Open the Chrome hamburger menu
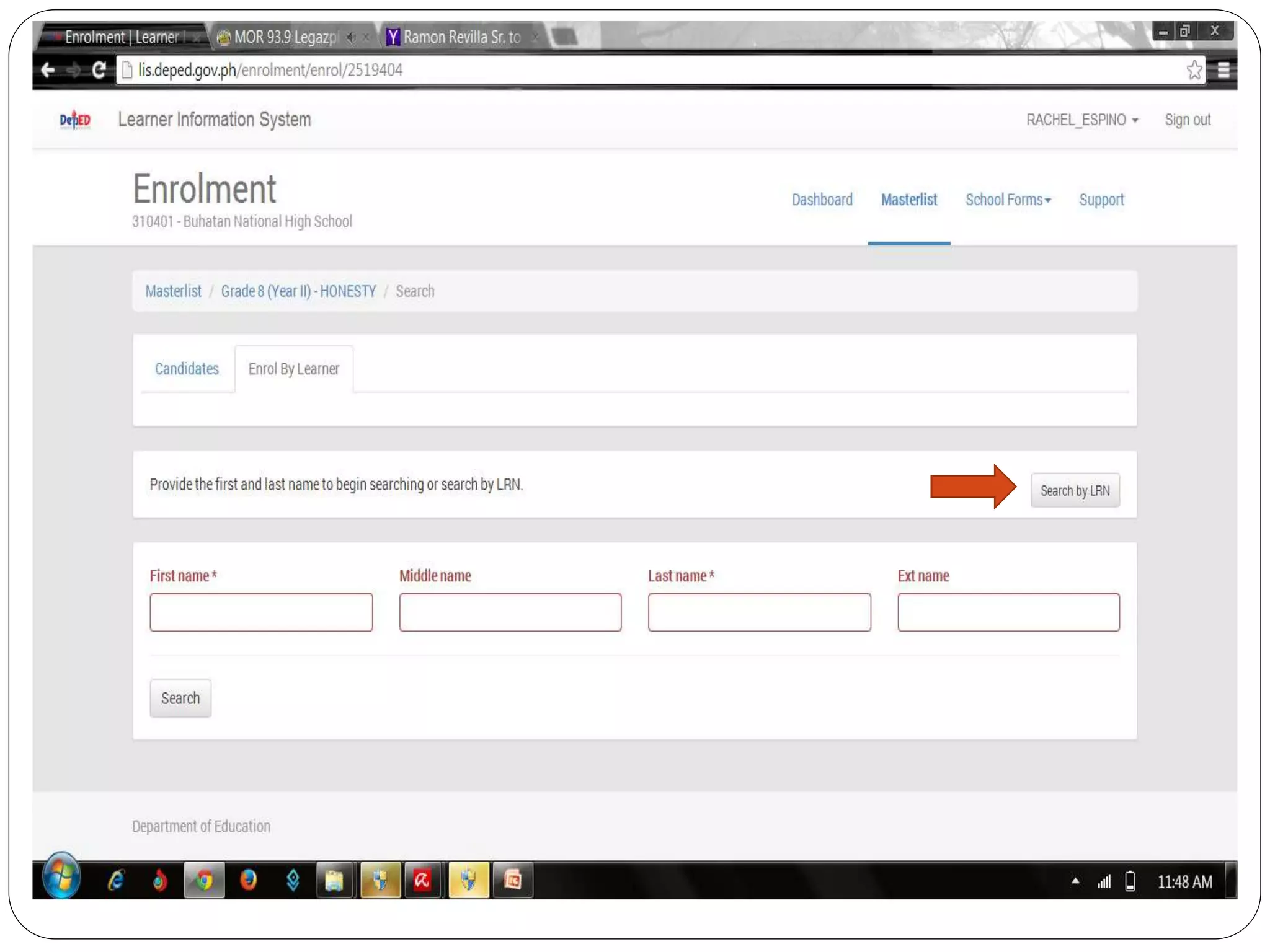The width and height of the screenshot is (1270, 952). (x=1223, y=70)
